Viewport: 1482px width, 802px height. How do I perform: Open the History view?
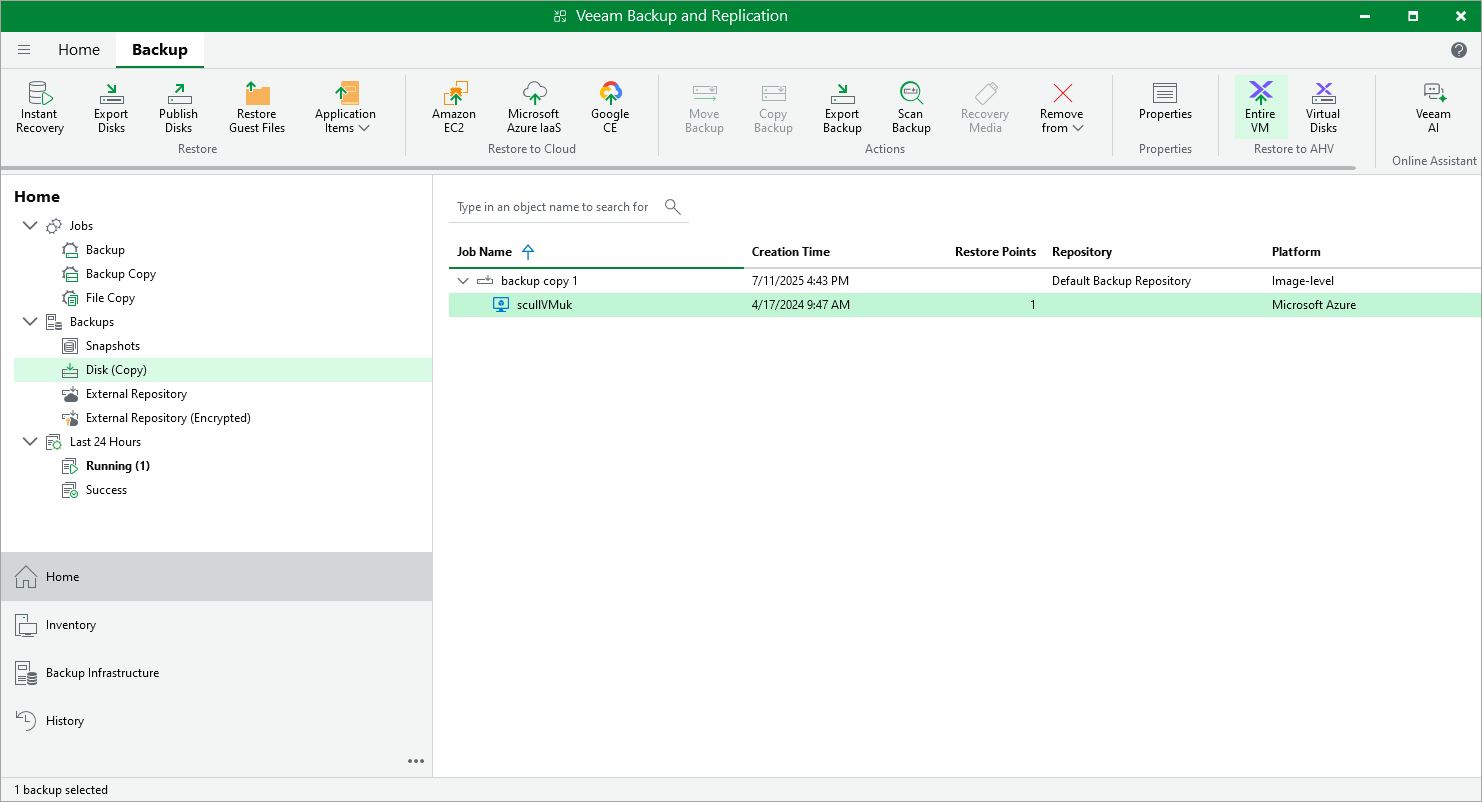[216, 721]
